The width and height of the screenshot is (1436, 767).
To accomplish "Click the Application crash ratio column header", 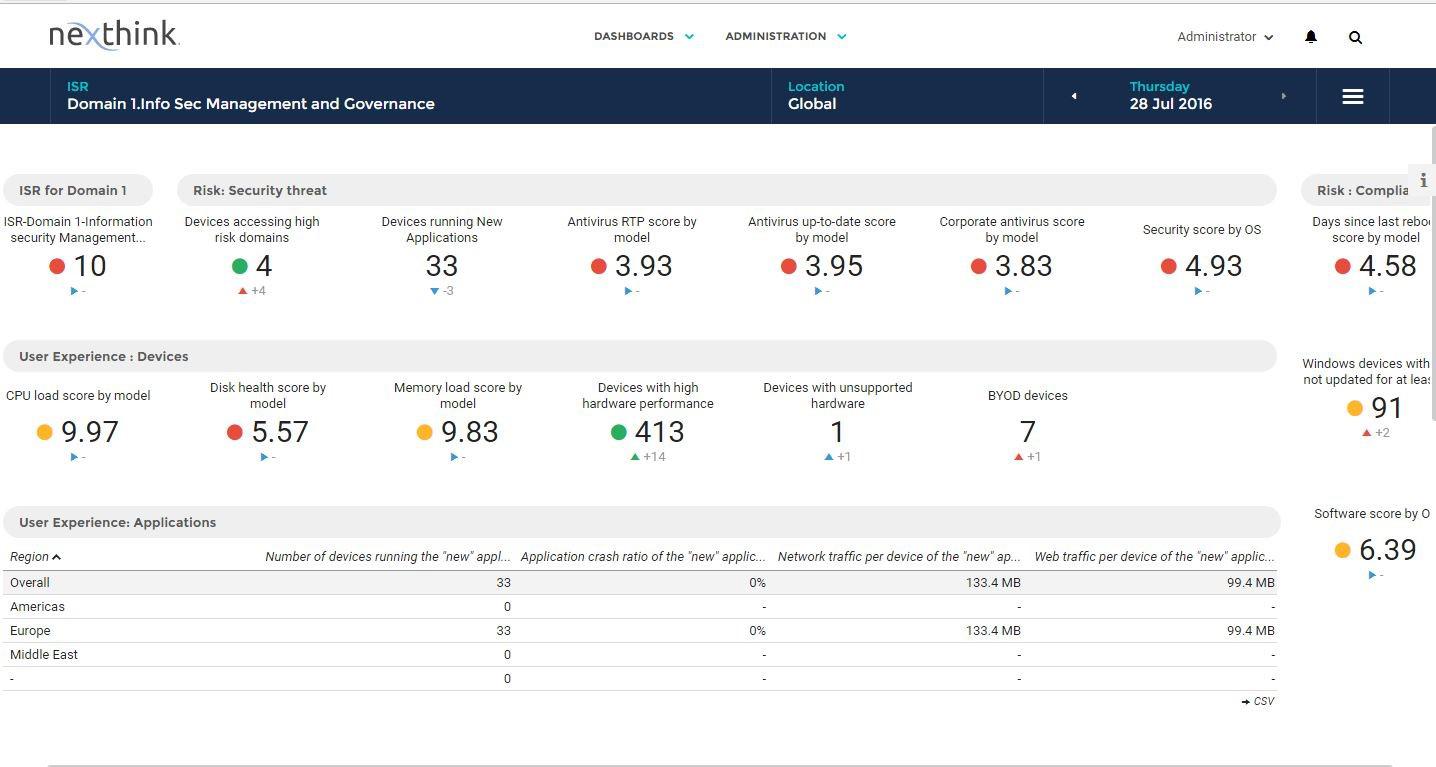I will pos(643,557).
